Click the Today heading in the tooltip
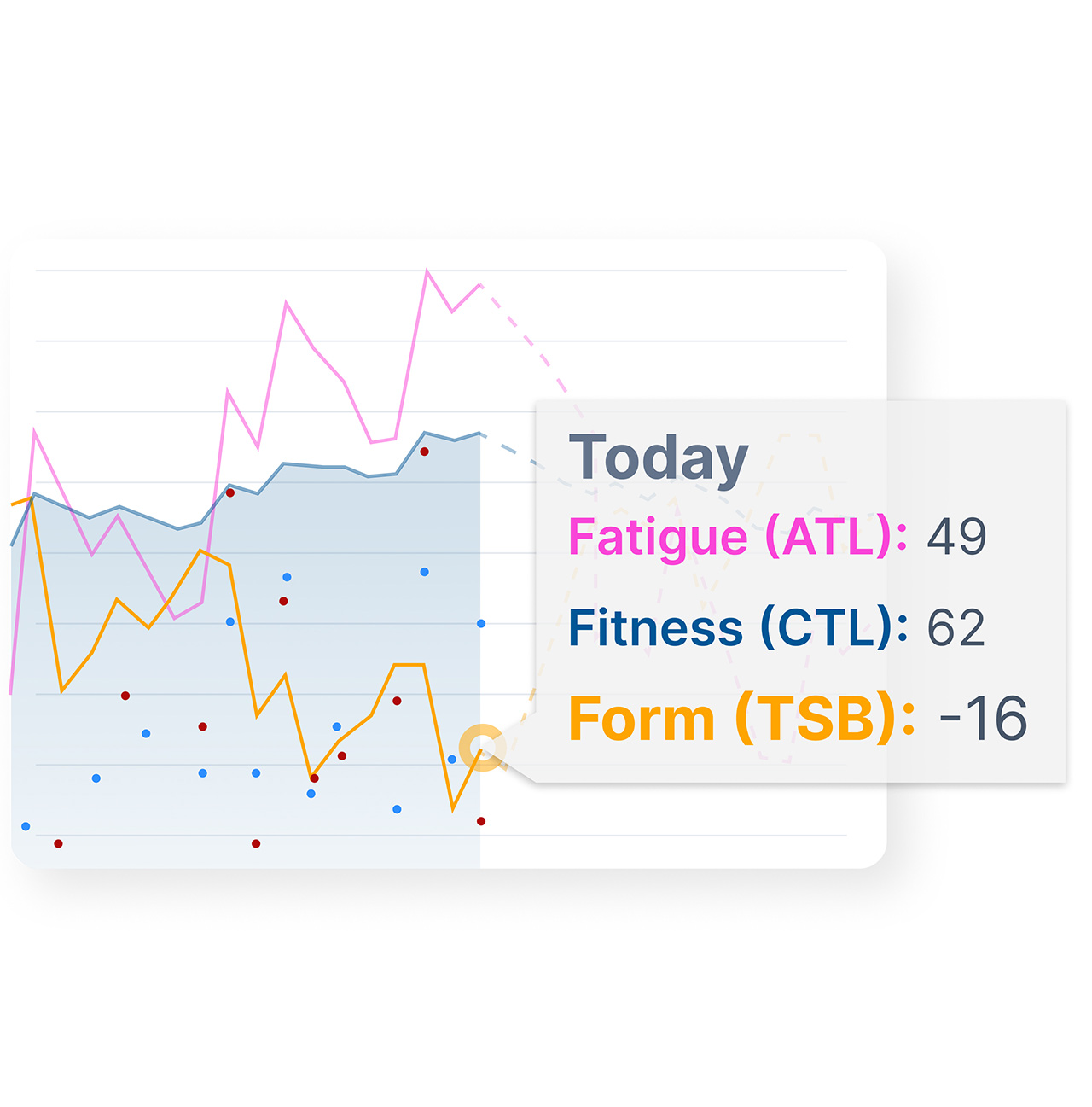Viewport: 1092px width, 1107px height. tap(659, 458)
